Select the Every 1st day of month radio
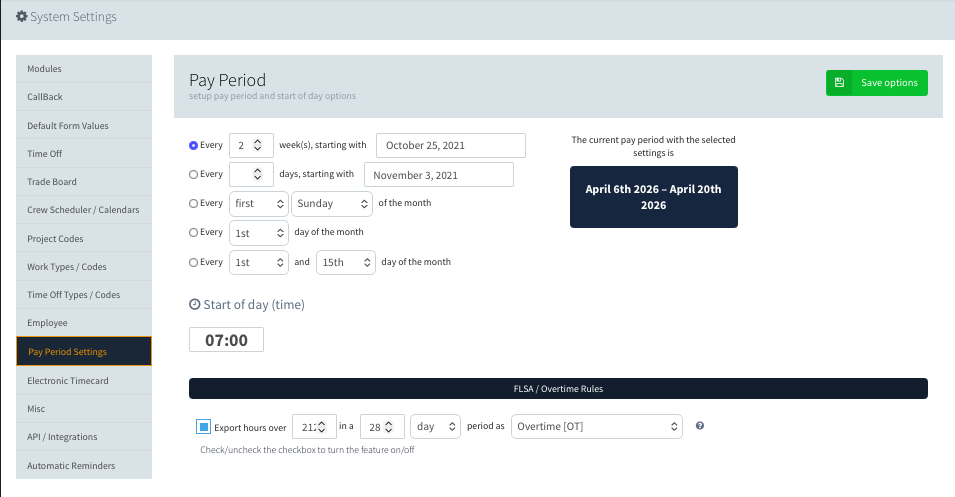The image size is (955, 497). point(193,232)
